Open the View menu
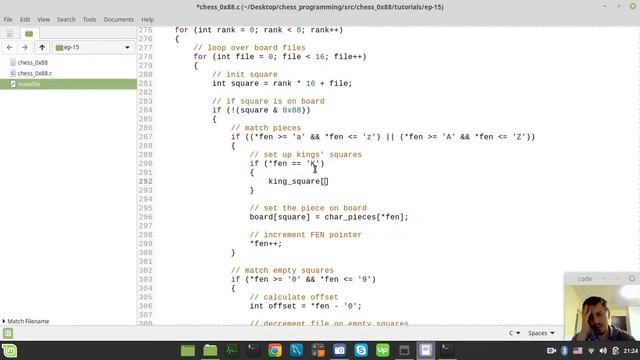The width and height of the screenshot is (640, 360). pyautogui.click(x=43, y=19)
